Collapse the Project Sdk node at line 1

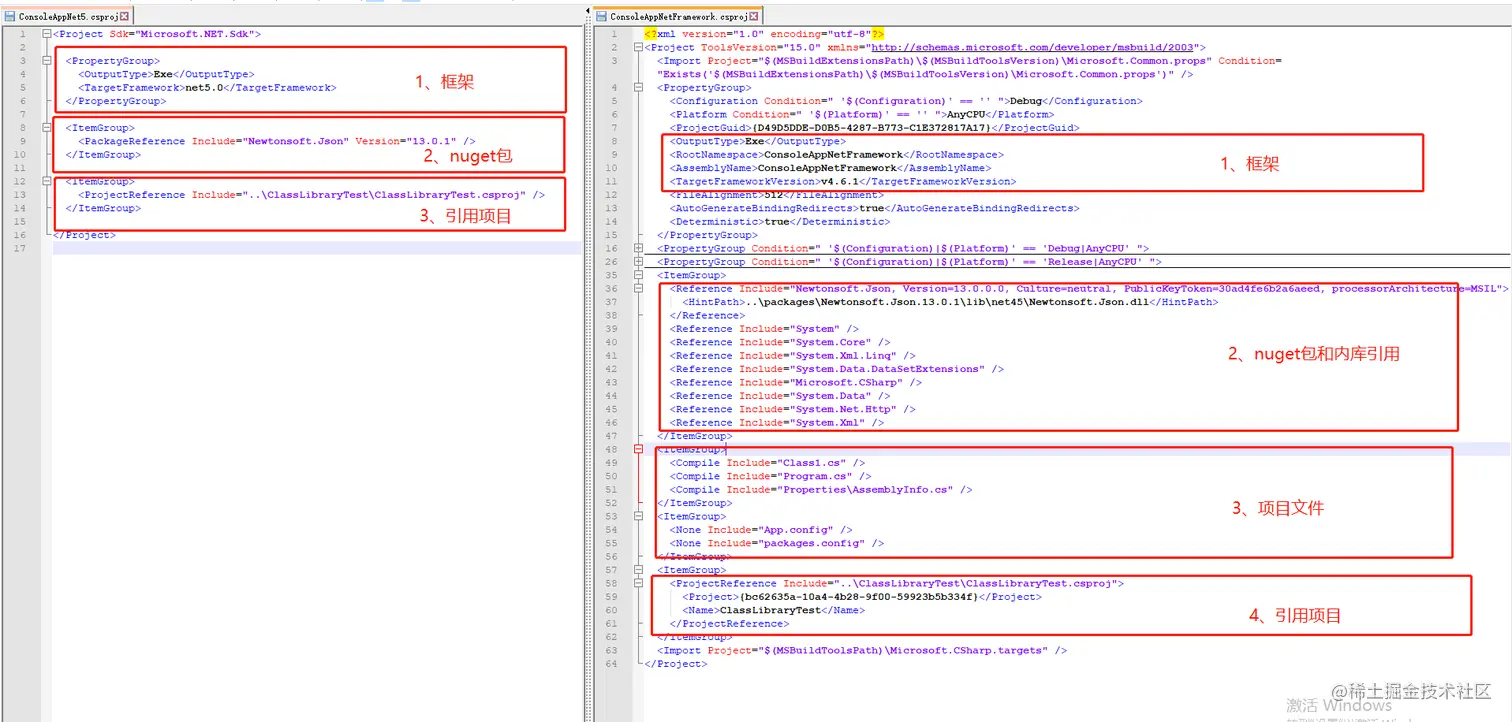(x=47, y=34)
